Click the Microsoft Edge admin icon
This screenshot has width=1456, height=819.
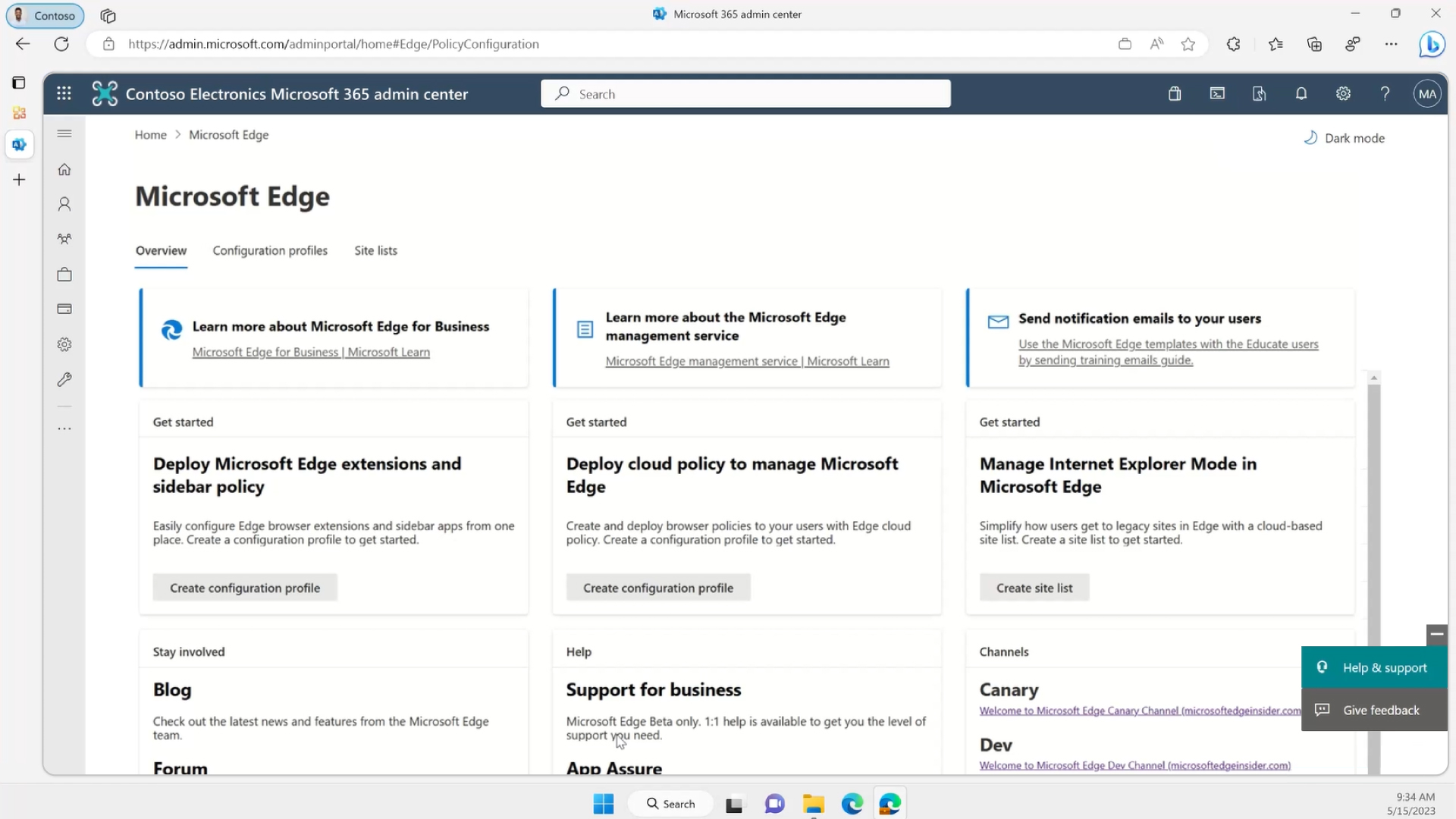[x=18, y=145]
